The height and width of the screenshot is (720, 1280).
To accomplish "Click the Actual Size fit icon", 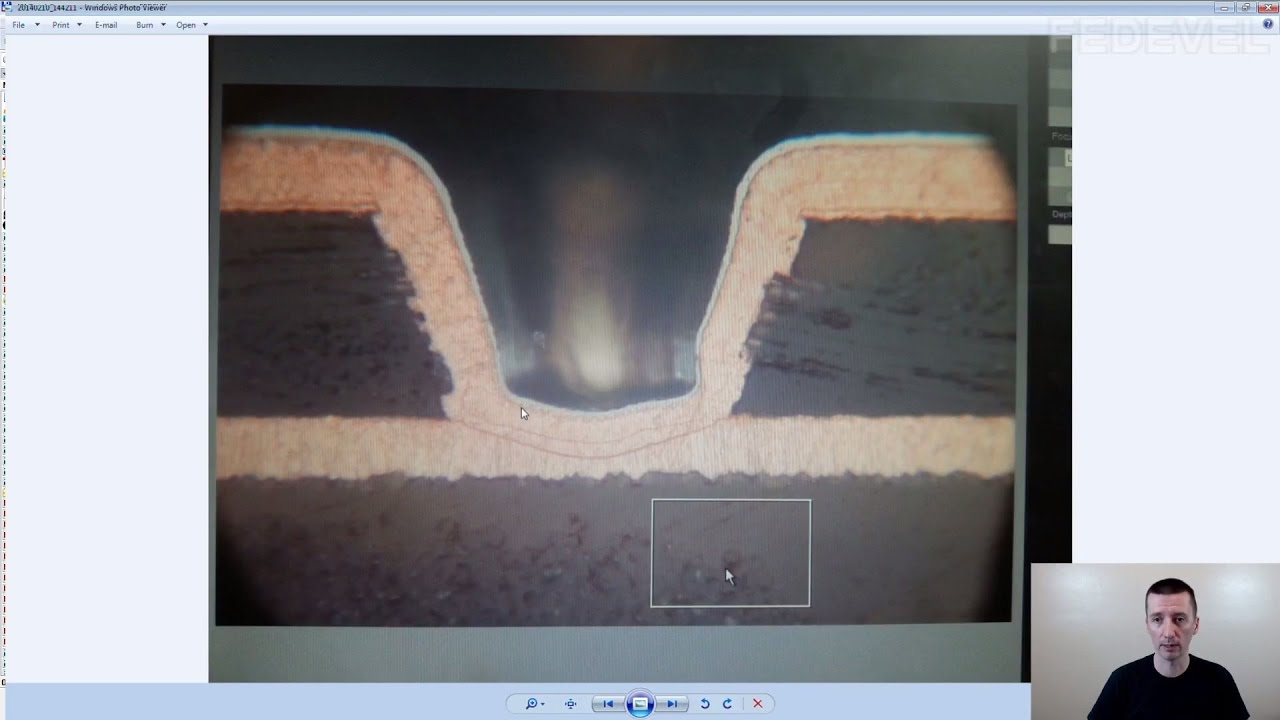I will (571, 704).
